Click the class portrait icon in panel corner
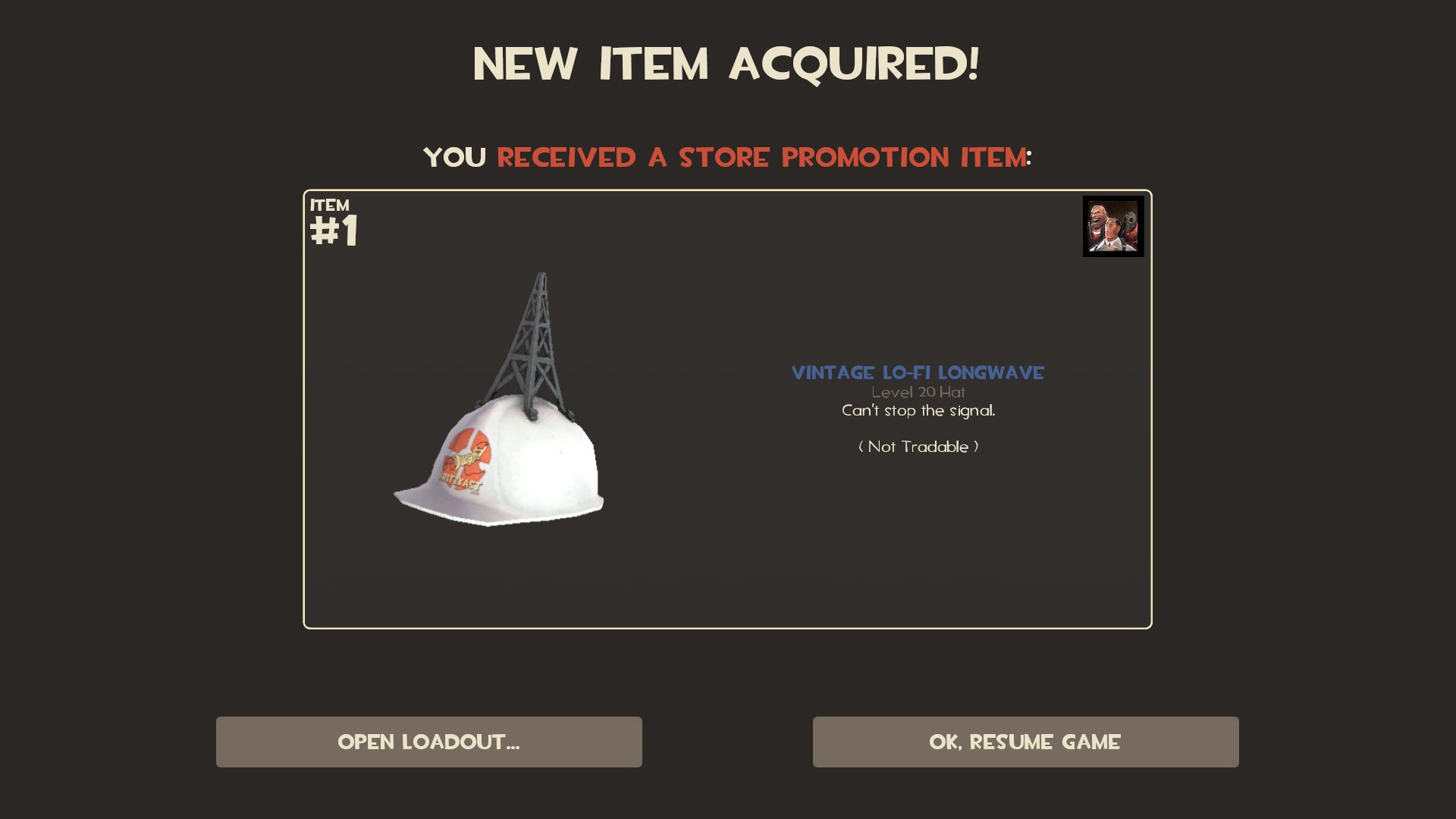Image resolution: width=1456 pixels, height=819 pixels. 1113,226
